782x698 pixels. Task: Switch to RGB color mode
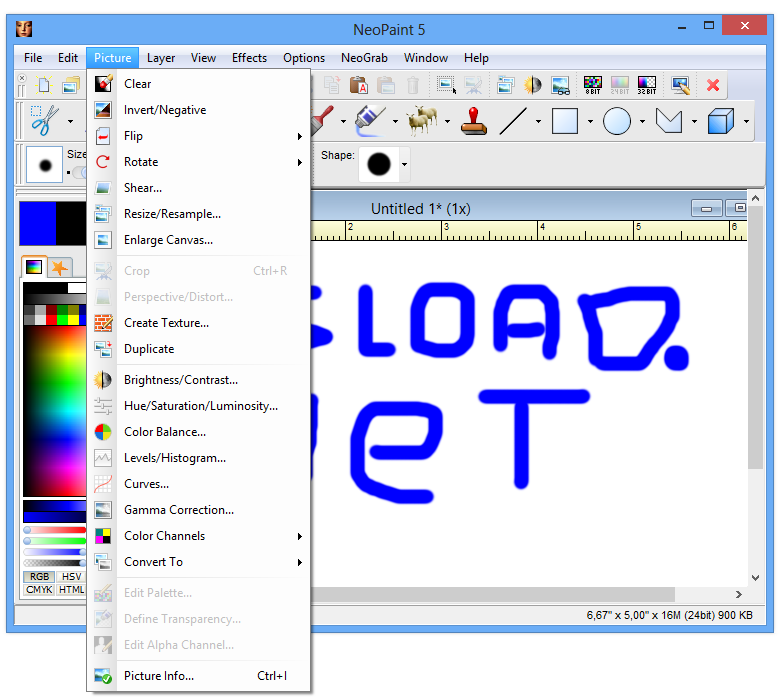[x=39, y=577]
